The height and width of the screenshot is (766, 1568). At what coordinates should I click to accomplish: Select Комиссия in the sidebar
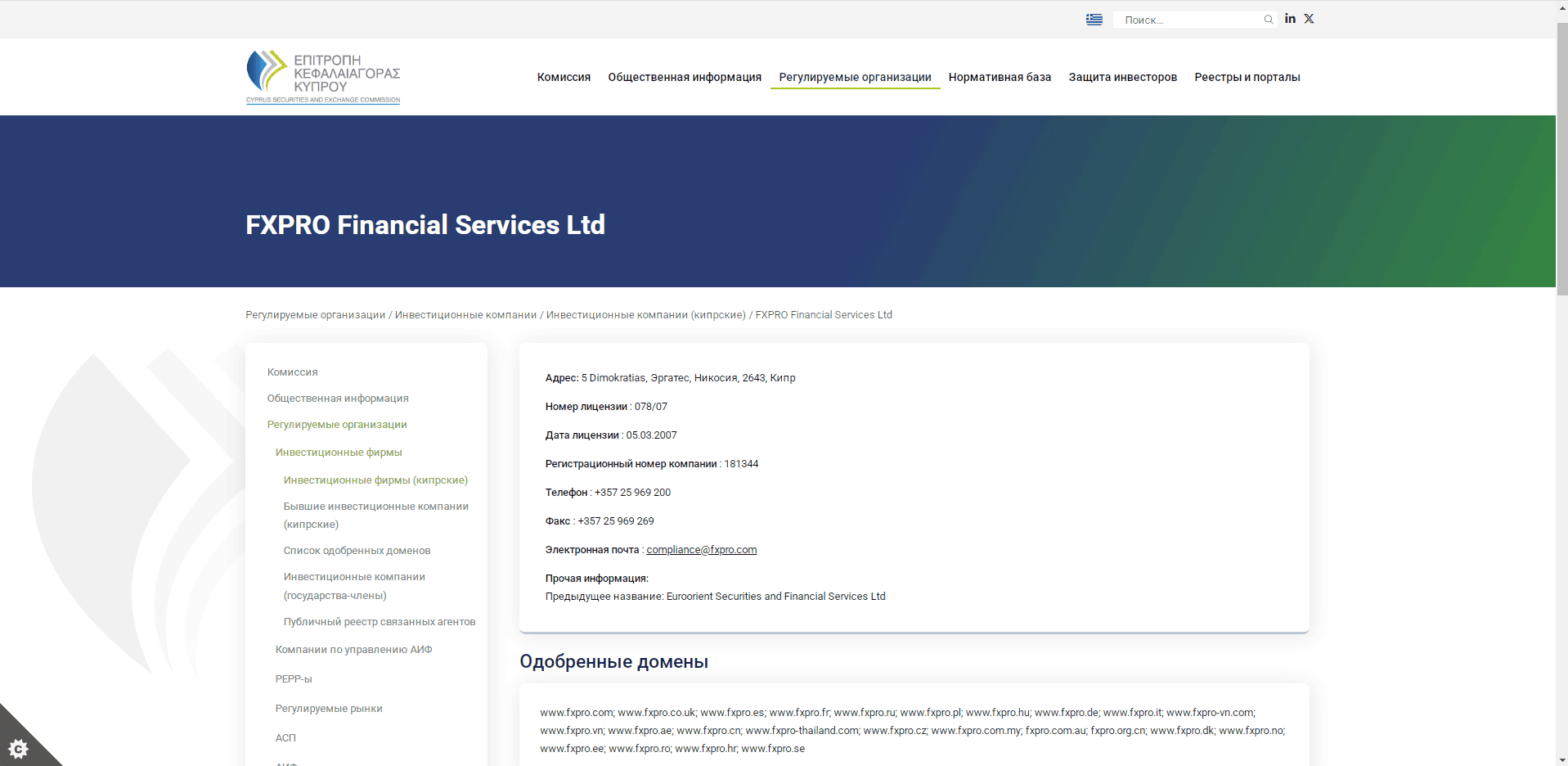tap(292, 372)
